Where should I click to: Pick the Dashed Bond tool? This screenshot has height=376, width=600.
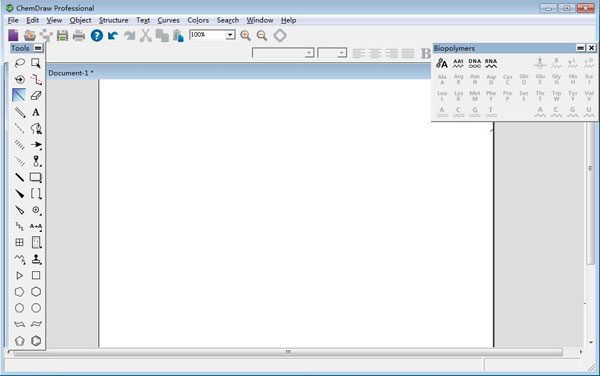click(x=20, y=128)
